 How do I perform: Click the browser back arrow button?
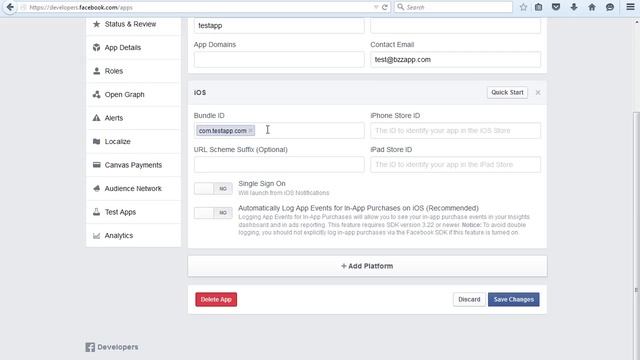click(10, 7)
